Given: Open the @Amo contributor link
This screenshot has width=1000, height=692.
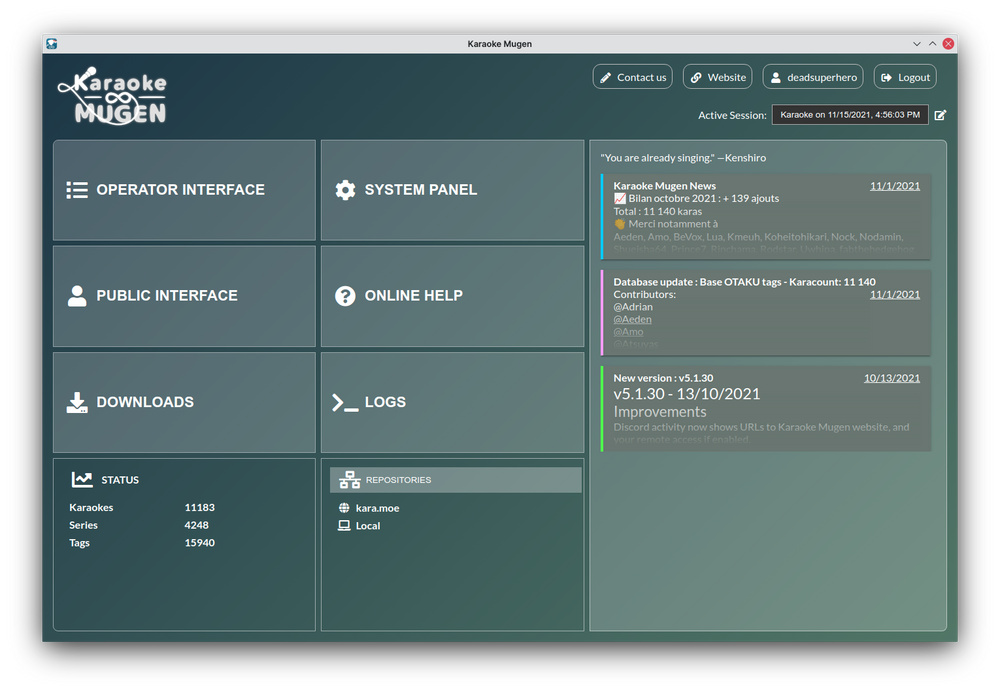Looking at the screenshot, I should click(x=628, y=332).
